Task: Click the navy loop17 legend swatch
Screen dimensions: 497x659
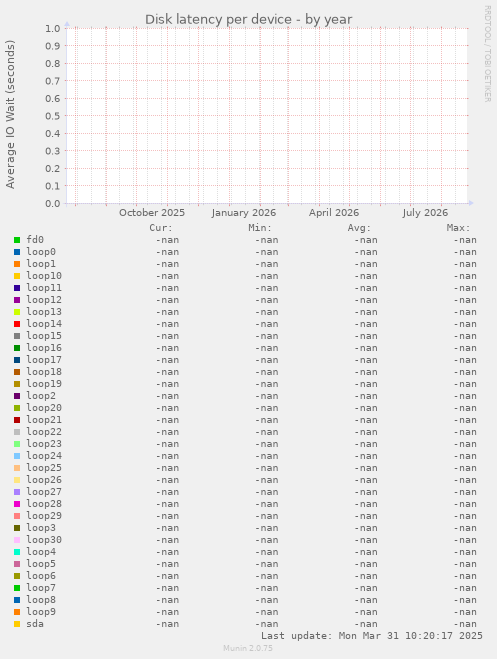Action: pos(17,360)
